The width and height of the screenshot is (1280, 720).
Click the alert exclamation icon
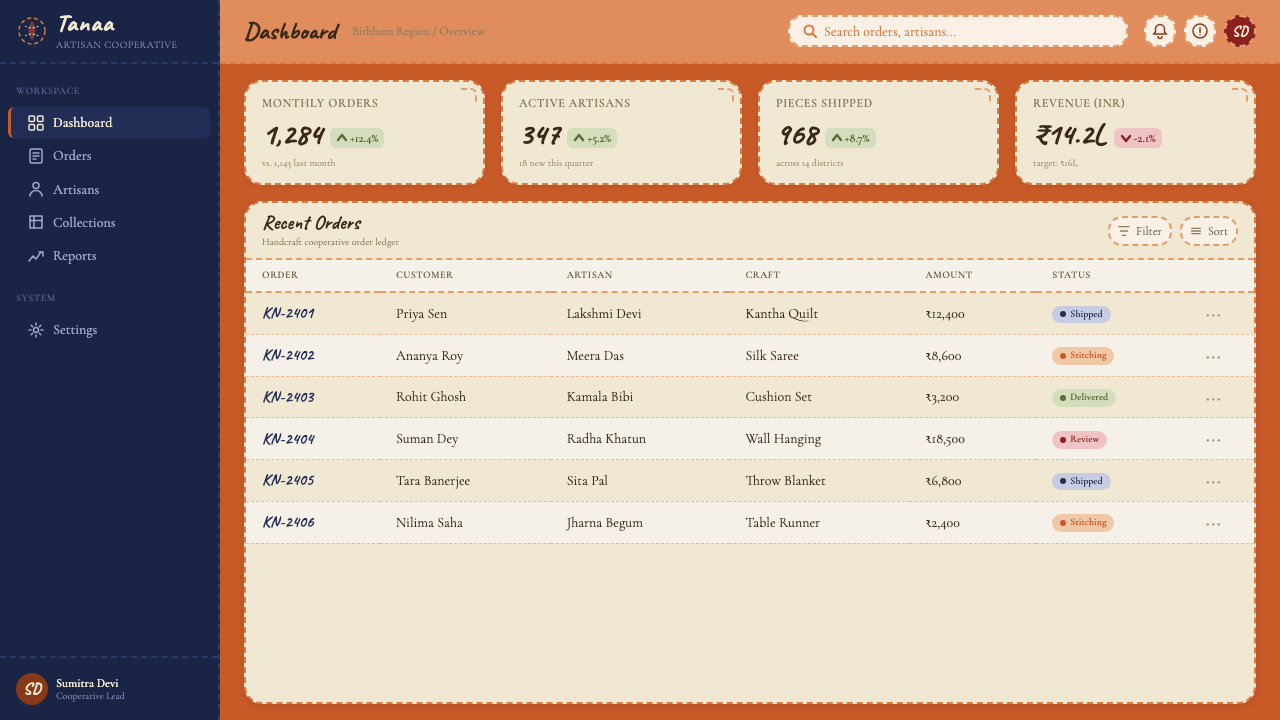click(x=1200, y=31)
